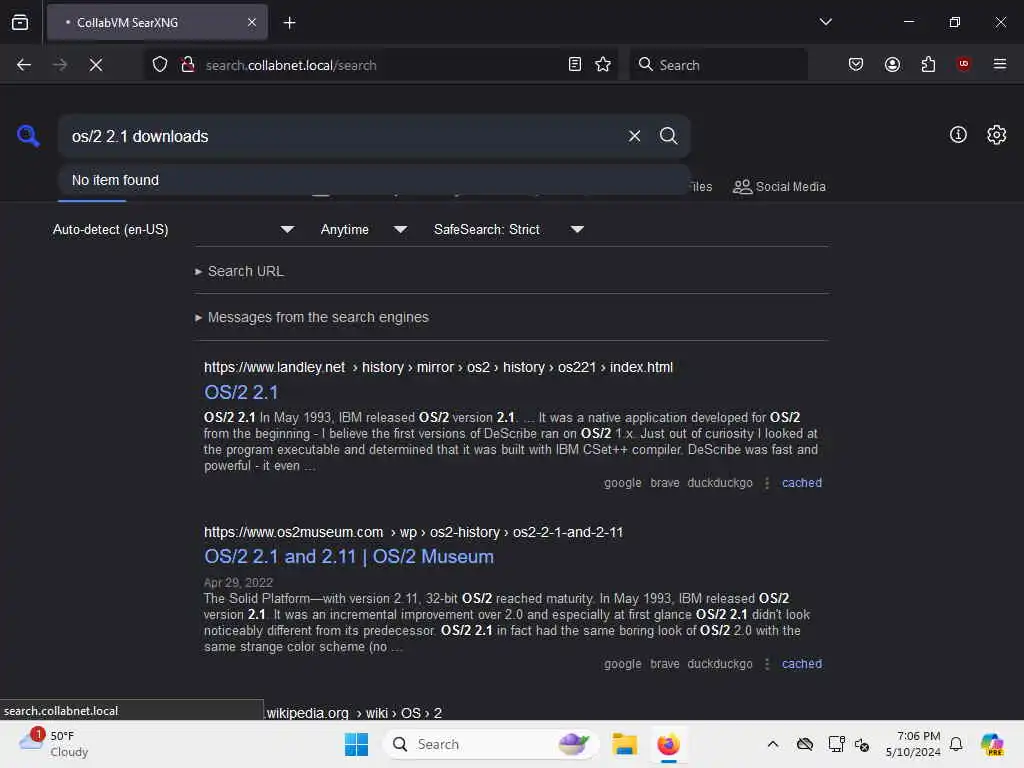Open cached copy of OS/2 2.1 result
Viewport: 1024px width, 768px height.
pos(801,483)
